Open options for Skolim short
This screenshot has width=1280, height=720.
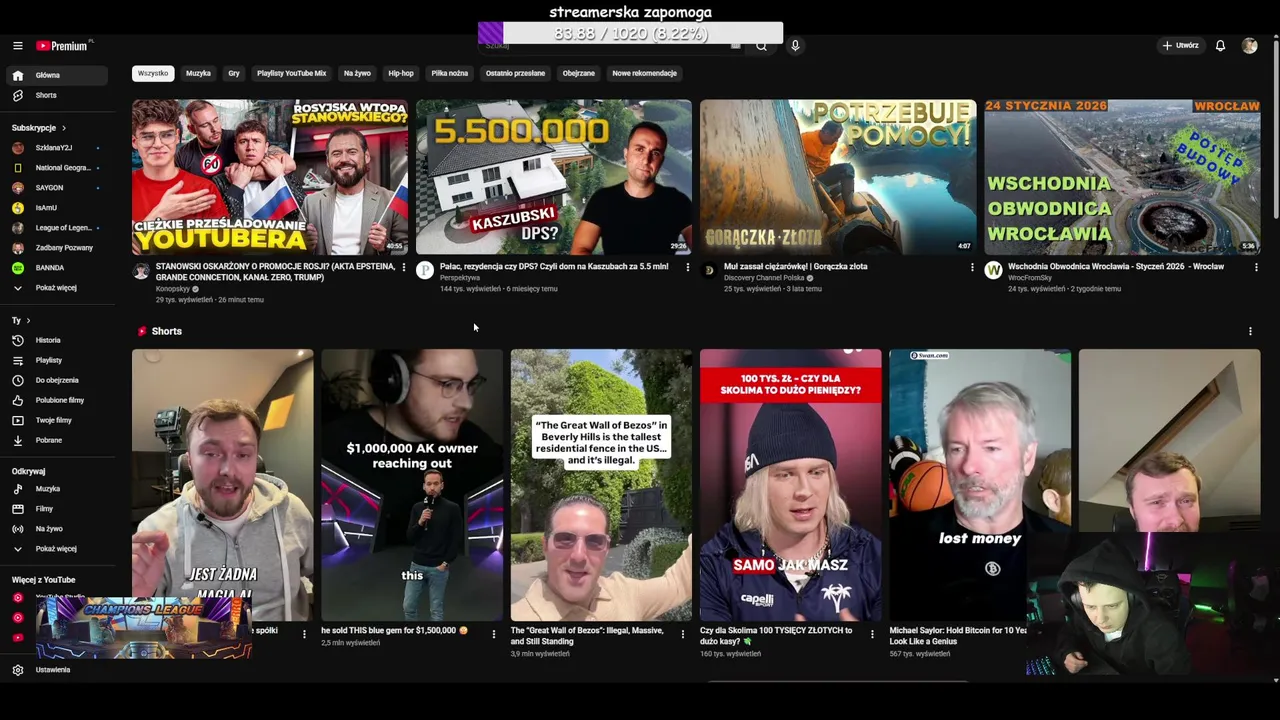[x=872, y=634]
